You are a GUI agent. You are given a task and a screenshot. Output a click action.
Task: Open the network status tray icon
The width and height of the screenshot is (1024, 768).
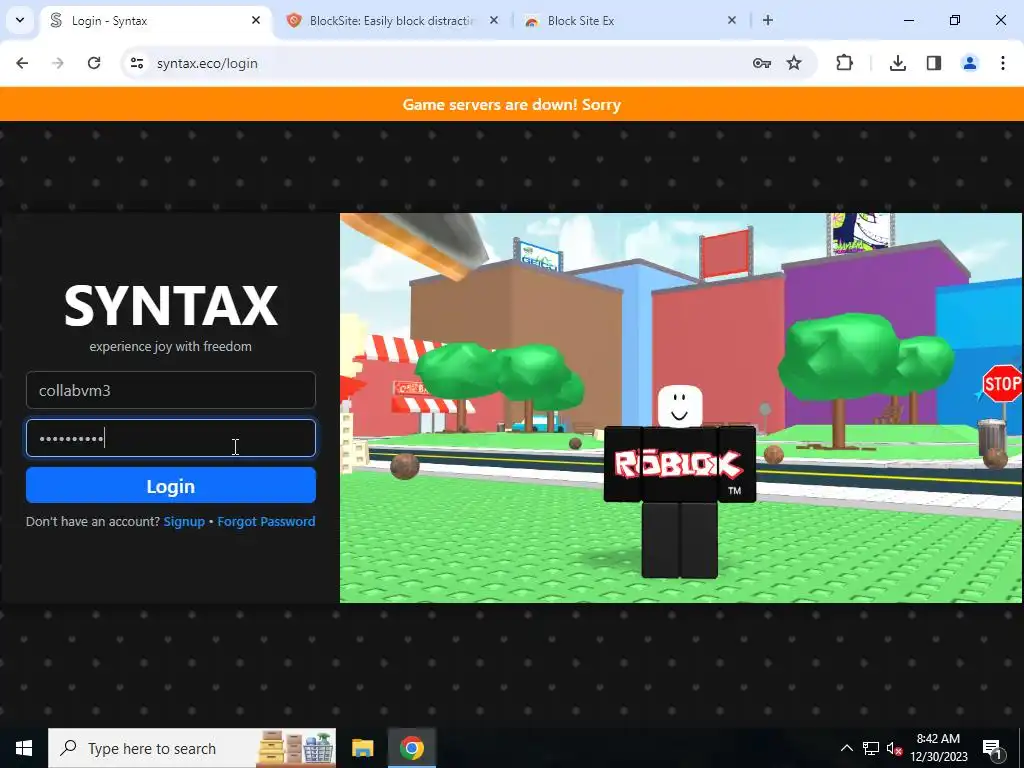(871, 748)
